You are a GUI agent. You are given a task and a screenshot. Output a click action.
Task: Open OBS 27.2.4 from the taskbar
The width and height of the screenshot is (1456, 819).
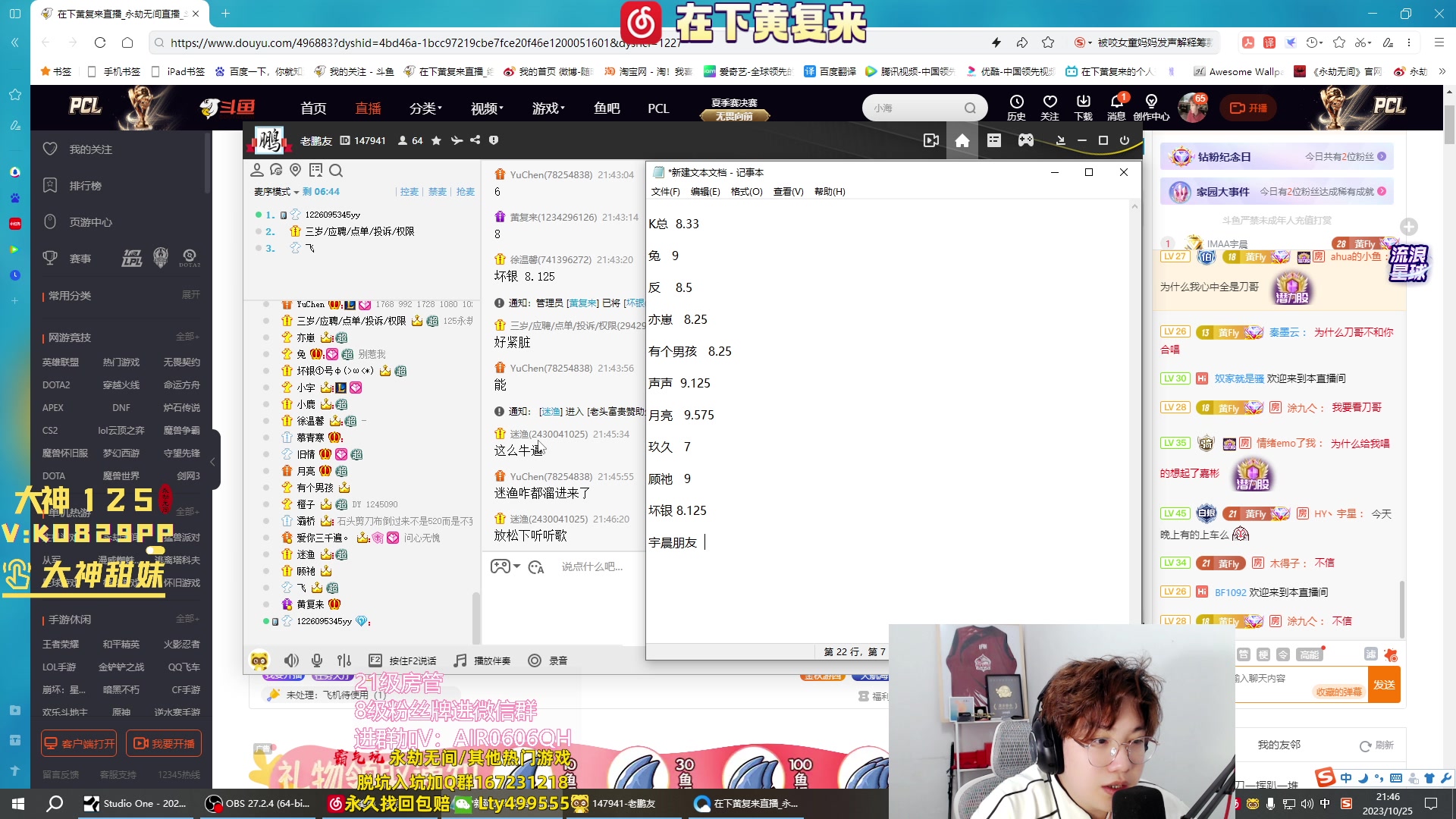(259, 803)
